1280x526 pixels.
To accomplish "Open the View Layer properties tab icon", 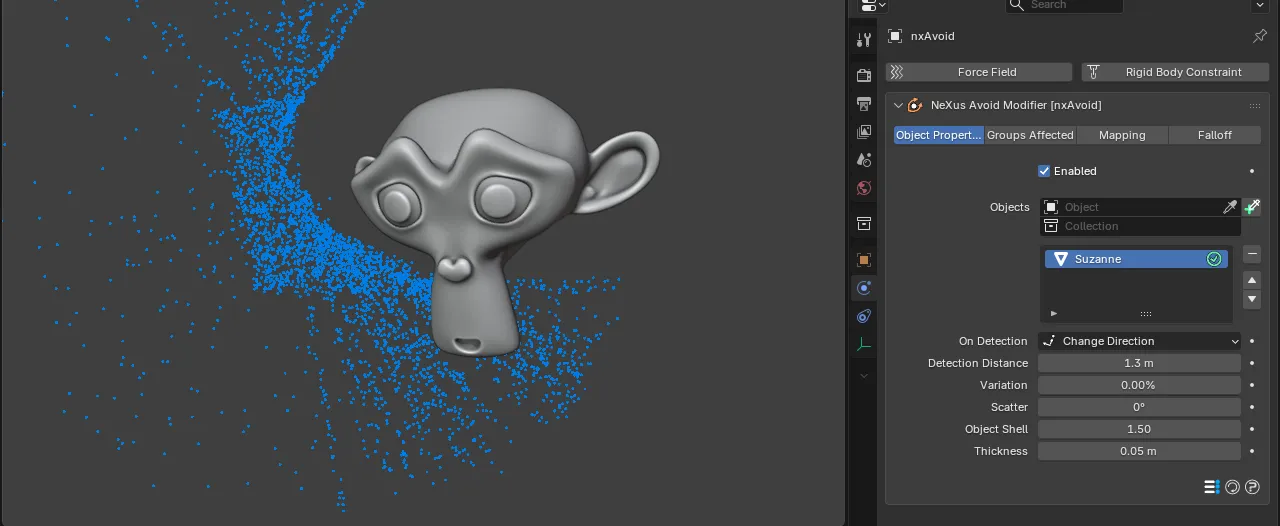I will [x=864, y=131].
